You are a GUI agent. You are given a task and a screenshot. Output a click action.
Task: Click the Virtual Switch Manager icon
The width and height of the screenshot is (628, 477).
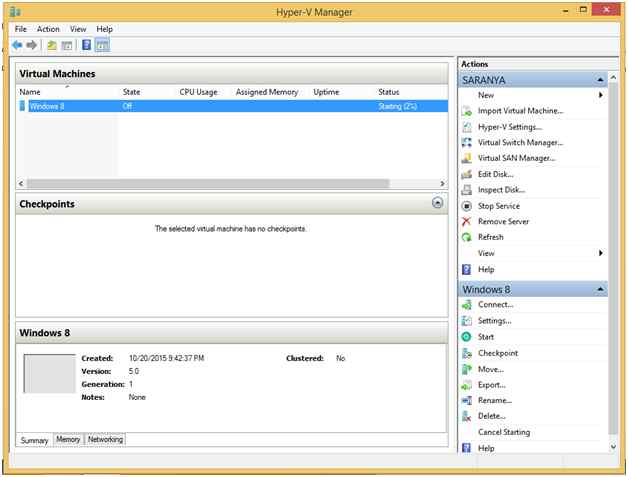(467, 143)
